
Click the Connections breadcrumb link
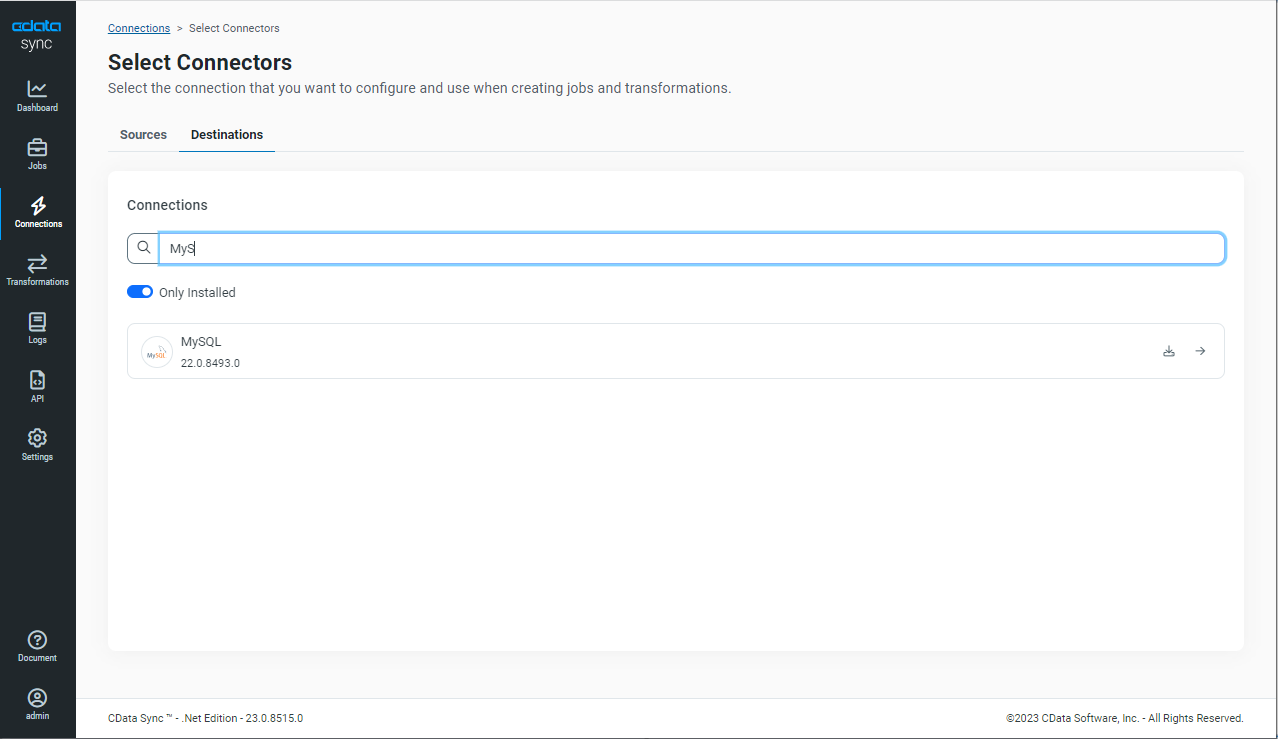[x=139, y=28]
